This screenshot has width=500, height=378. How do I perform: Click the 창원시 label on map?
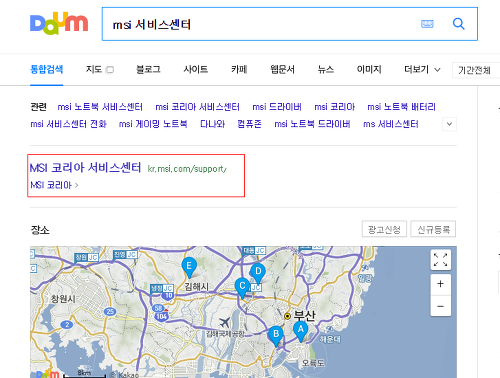(63, 299)
